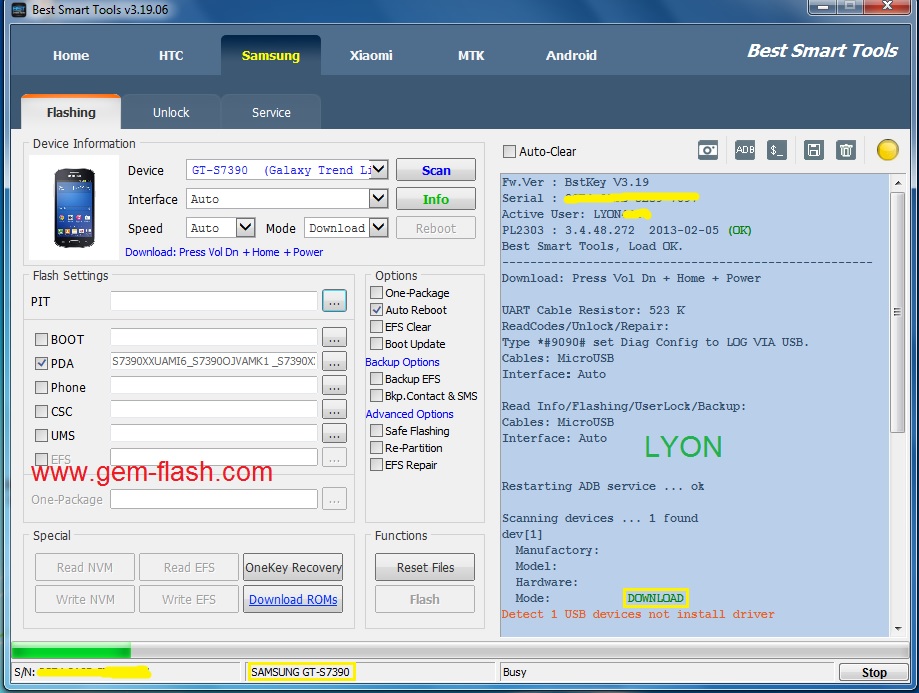
Task: Open the command terminal icon
Action: [777, 150]
